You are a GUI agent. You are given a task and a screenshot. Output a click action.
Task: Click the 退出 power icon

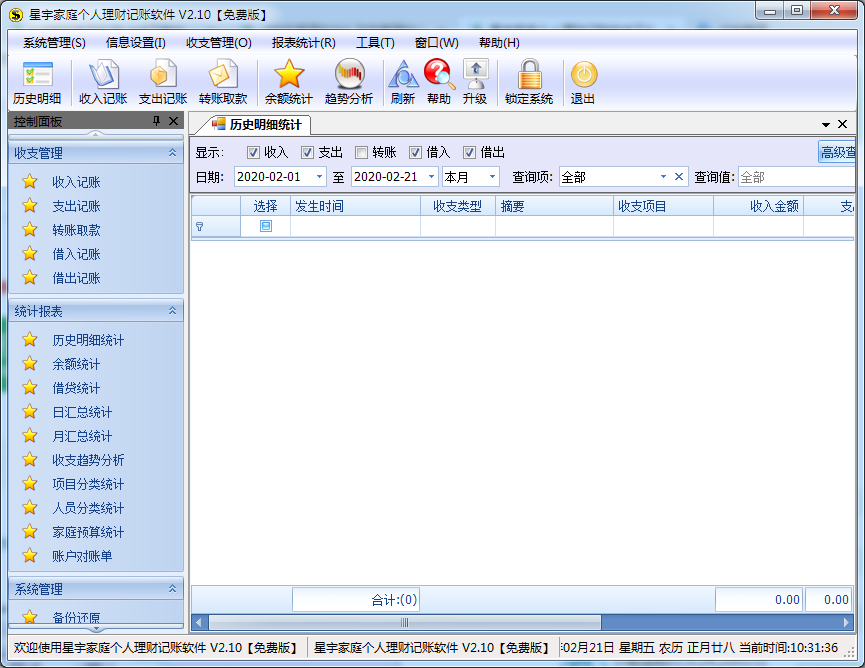[x=583, y=83]
